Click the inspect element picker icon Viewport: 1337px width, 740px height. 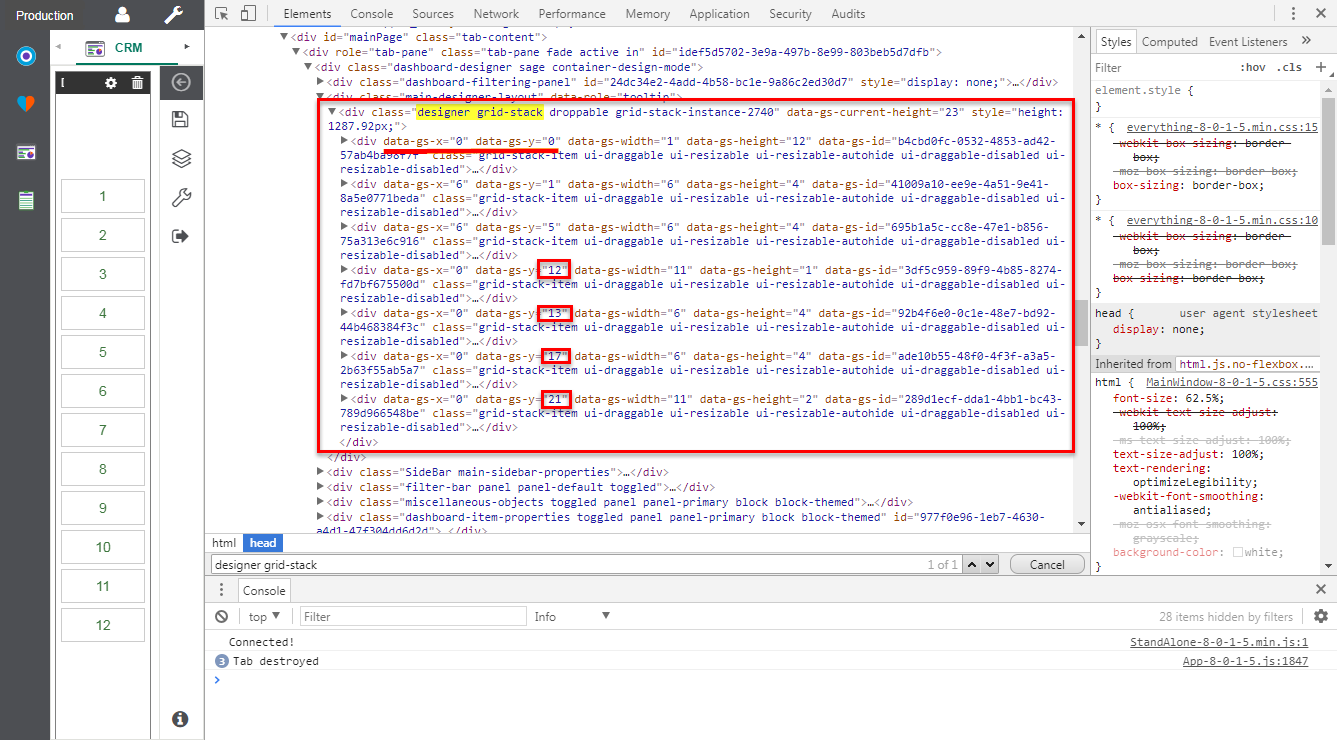(222, 14)
